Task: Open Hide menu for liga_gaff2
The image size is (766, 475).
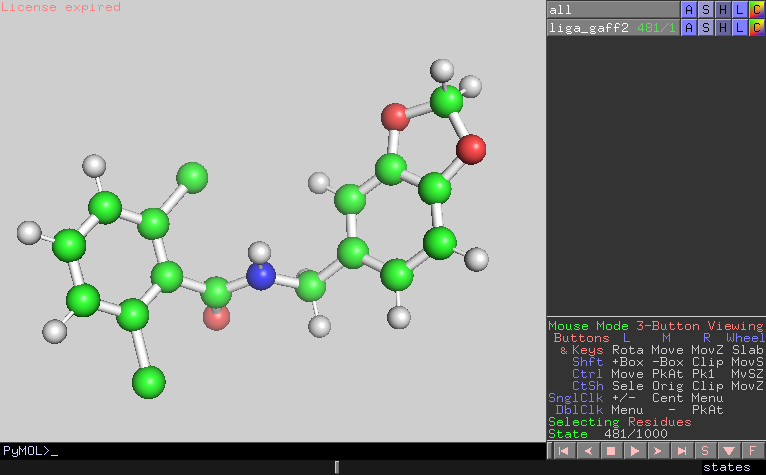Action: tap(722, 28)
